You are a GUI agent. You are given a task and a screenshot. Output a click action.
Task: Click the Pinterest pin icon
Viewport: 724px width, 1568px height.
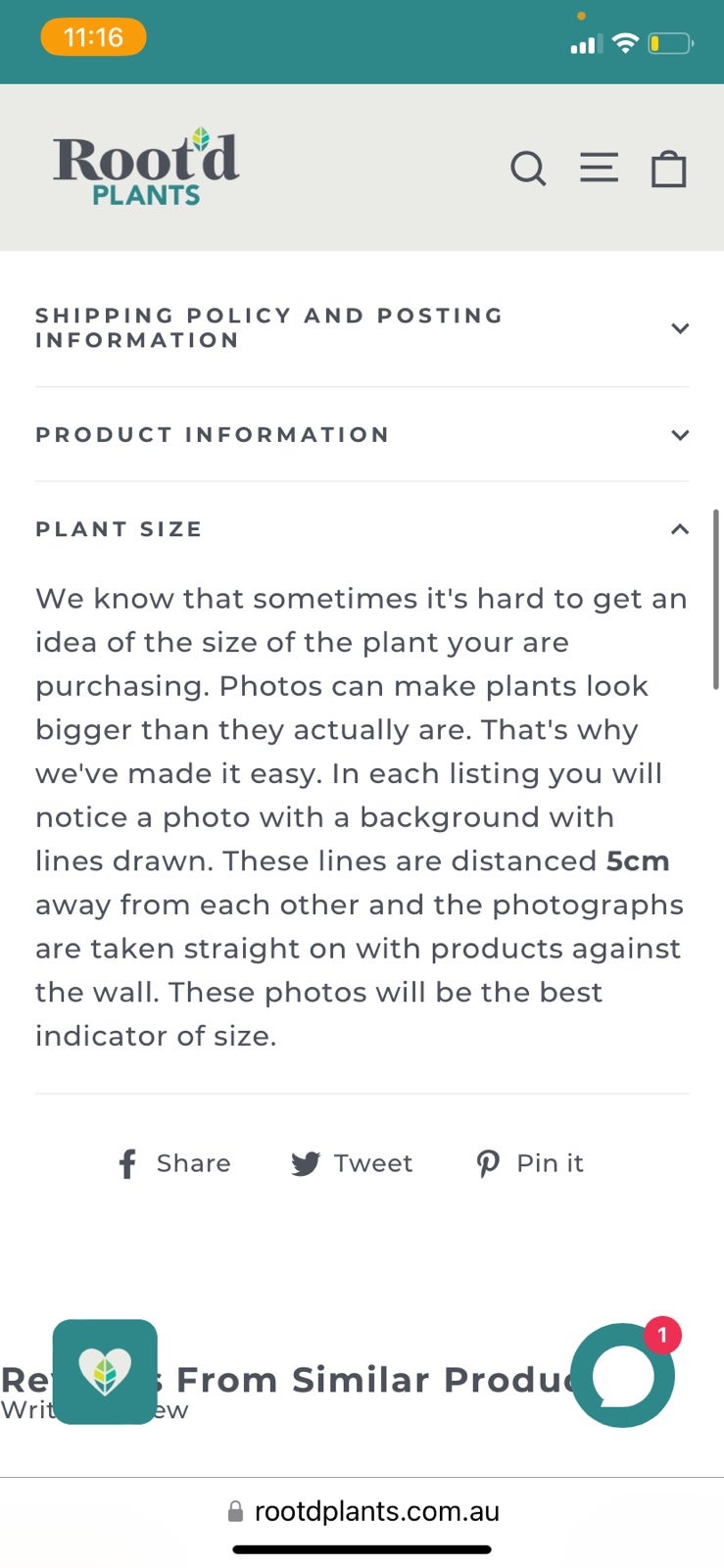(x=488, y=1163)
